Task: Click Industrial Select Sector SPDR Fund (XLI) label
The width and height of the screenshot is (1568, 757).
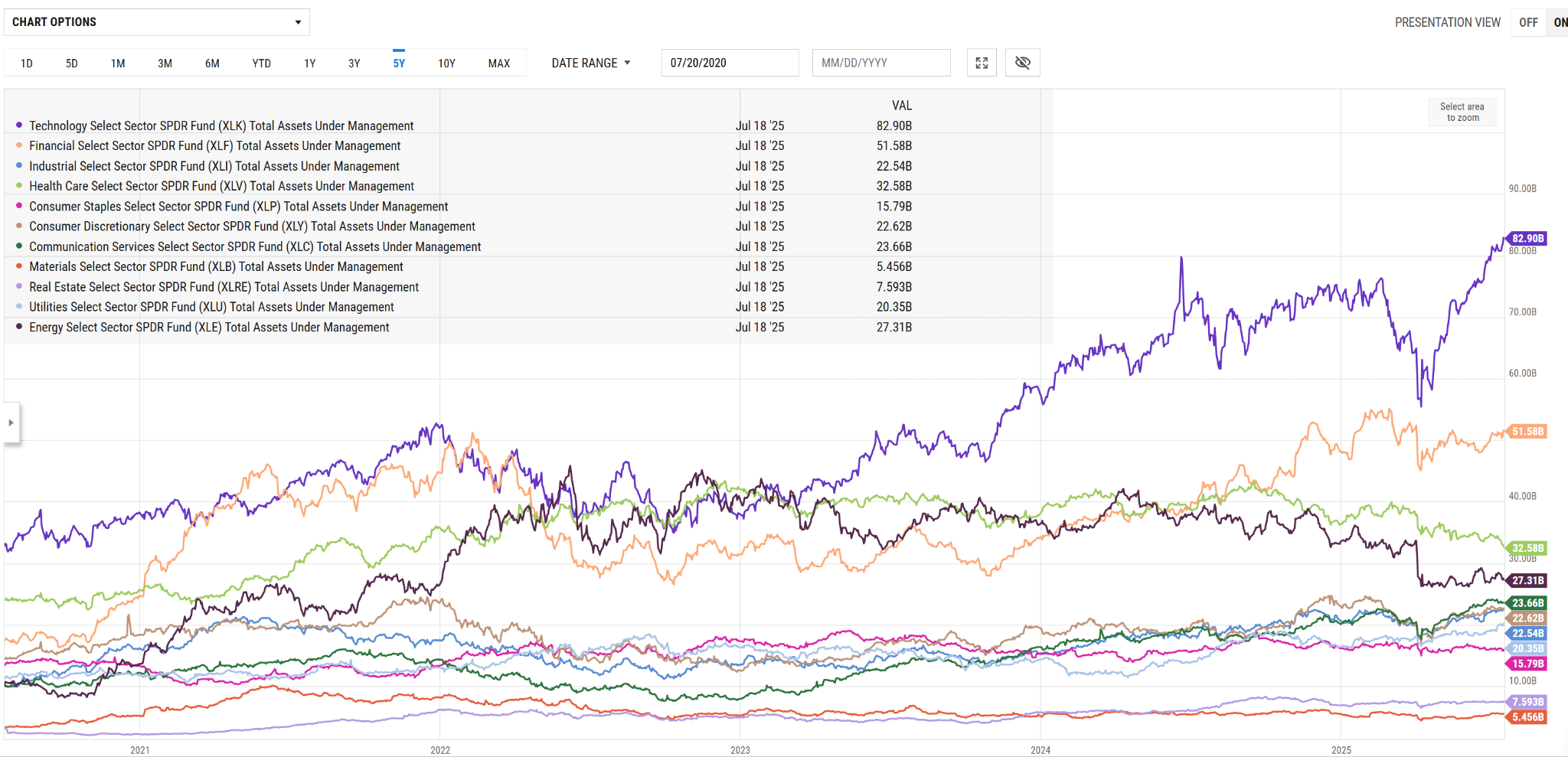Action: click(214, 166)
